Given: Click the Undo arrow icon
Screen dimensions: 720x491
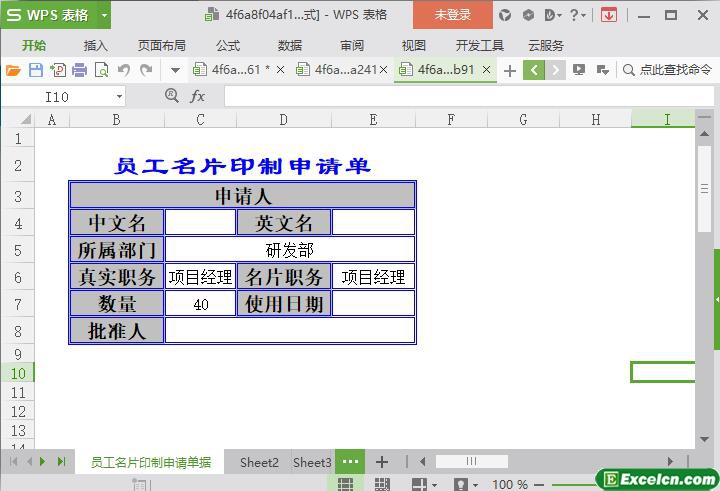Looking at the screenshot, I should pyautogui.click(x=124, y=70).
